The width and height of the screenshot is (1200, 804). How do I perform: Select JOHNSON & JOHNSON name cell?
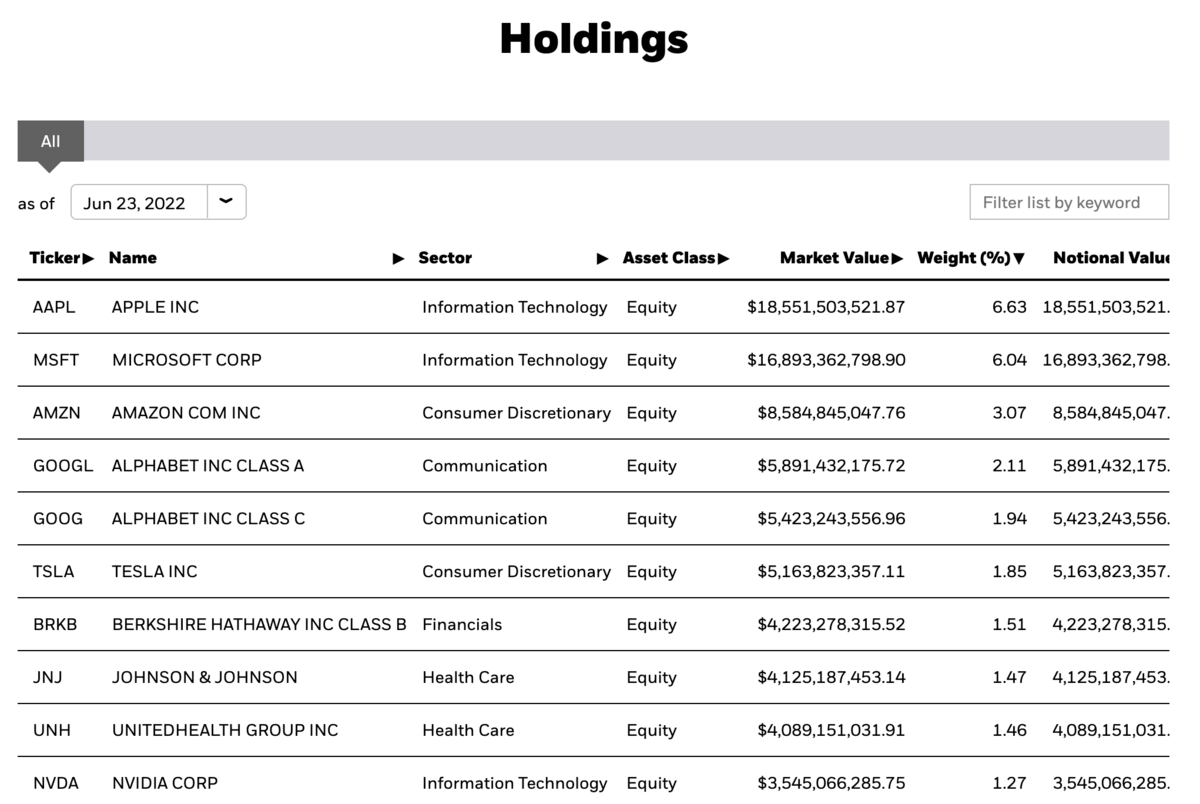205,678
